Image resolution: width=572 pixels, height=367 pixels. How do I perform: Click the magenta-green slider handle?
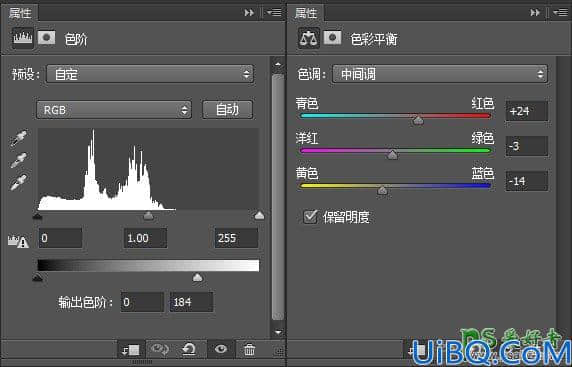(x=392, y=155)
